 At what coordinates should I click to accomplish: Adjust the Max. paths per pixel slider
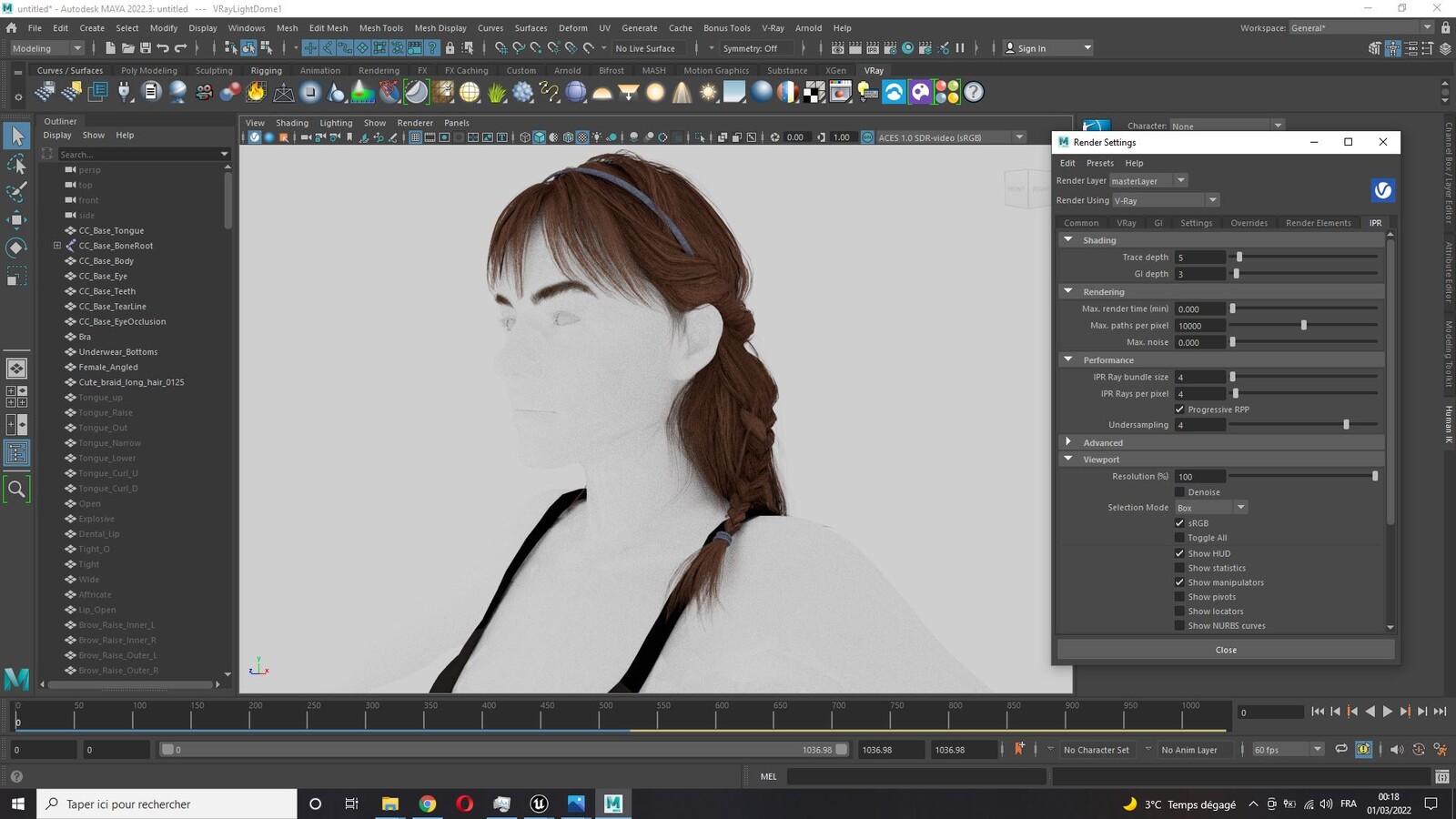[1303, 325]
